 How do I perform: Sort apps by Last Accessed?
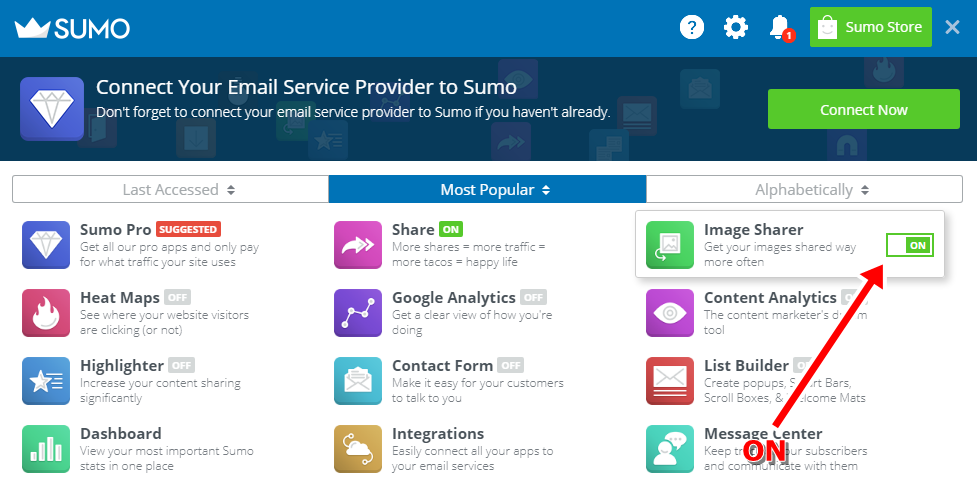point(170,189)
